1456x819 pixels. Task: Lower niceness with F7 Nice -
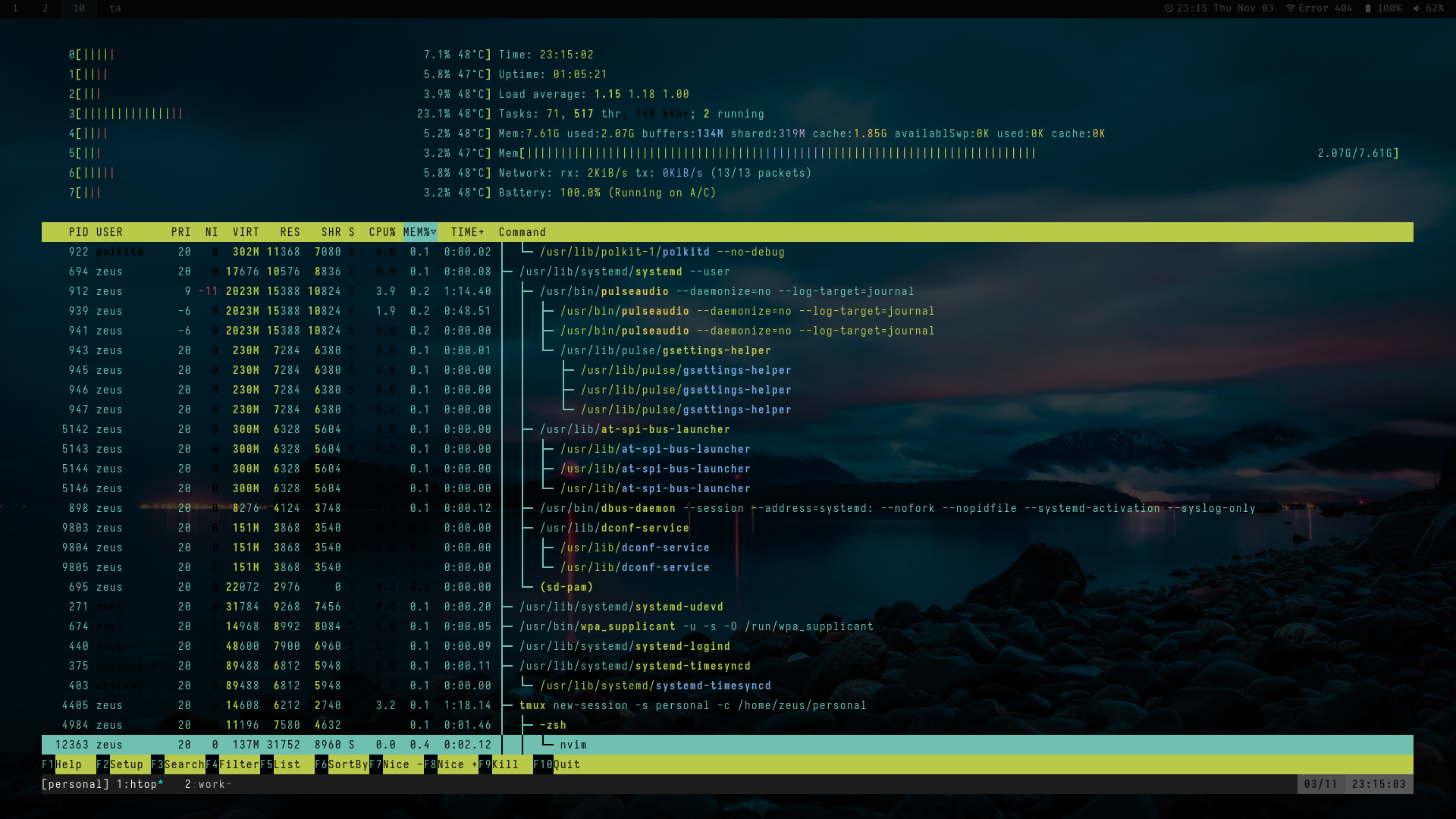[x=397, y=764]
